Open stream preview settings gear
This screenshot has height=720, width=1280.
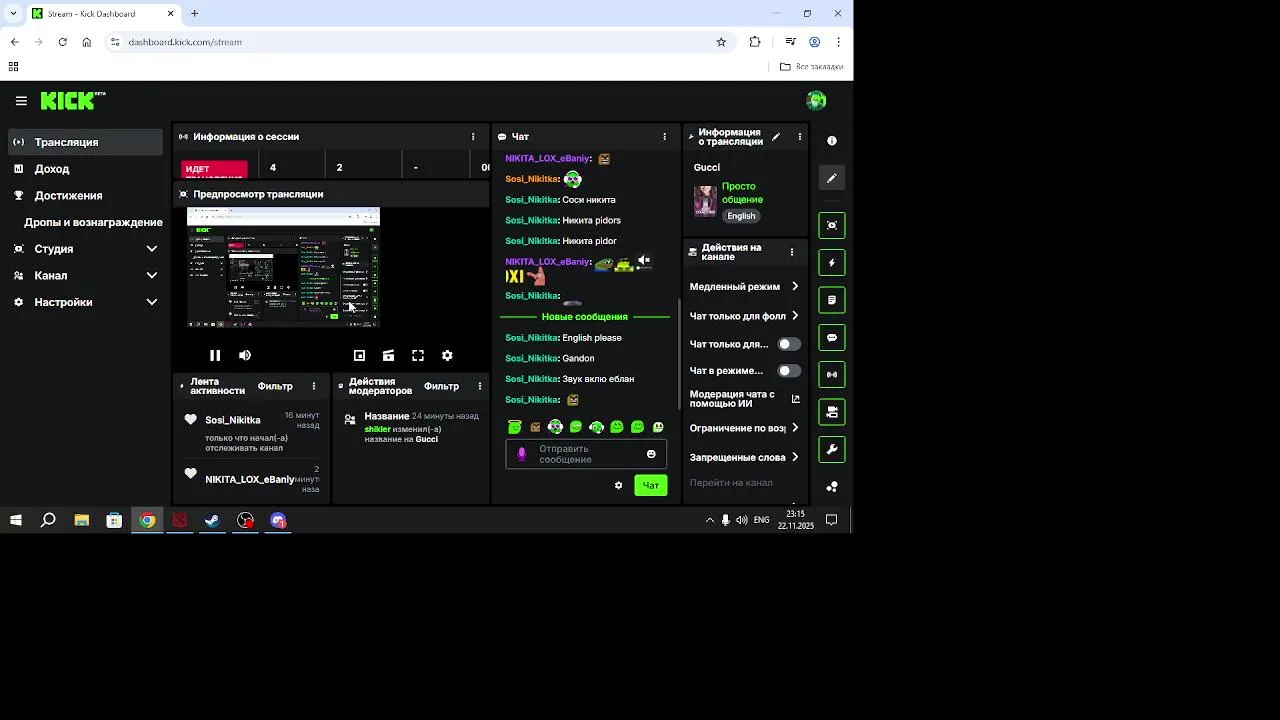click(447, 355)
